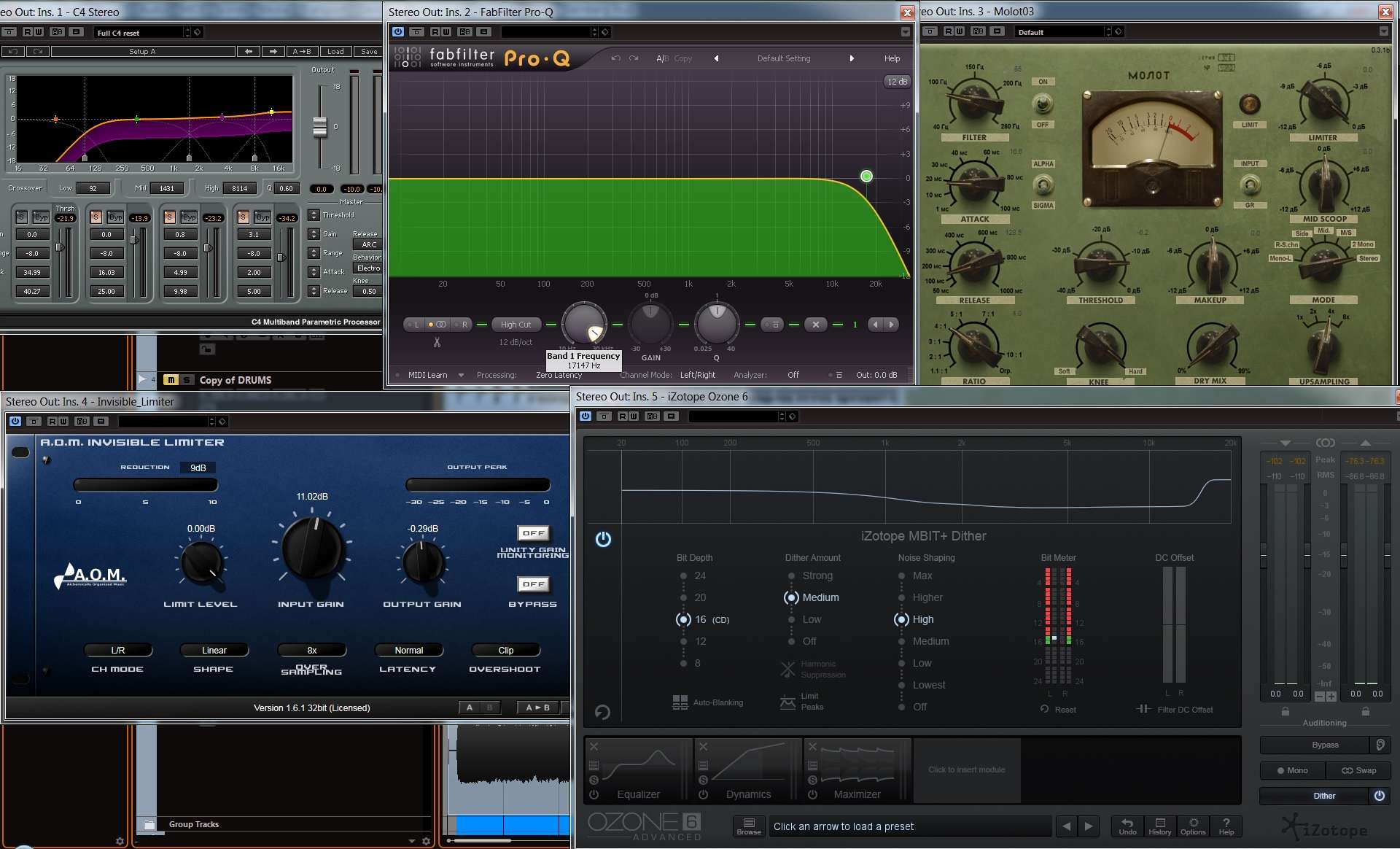1400x849 pixels.
Task: Open the LATENCY Normal selector
Action: click(x=409, y=650)
